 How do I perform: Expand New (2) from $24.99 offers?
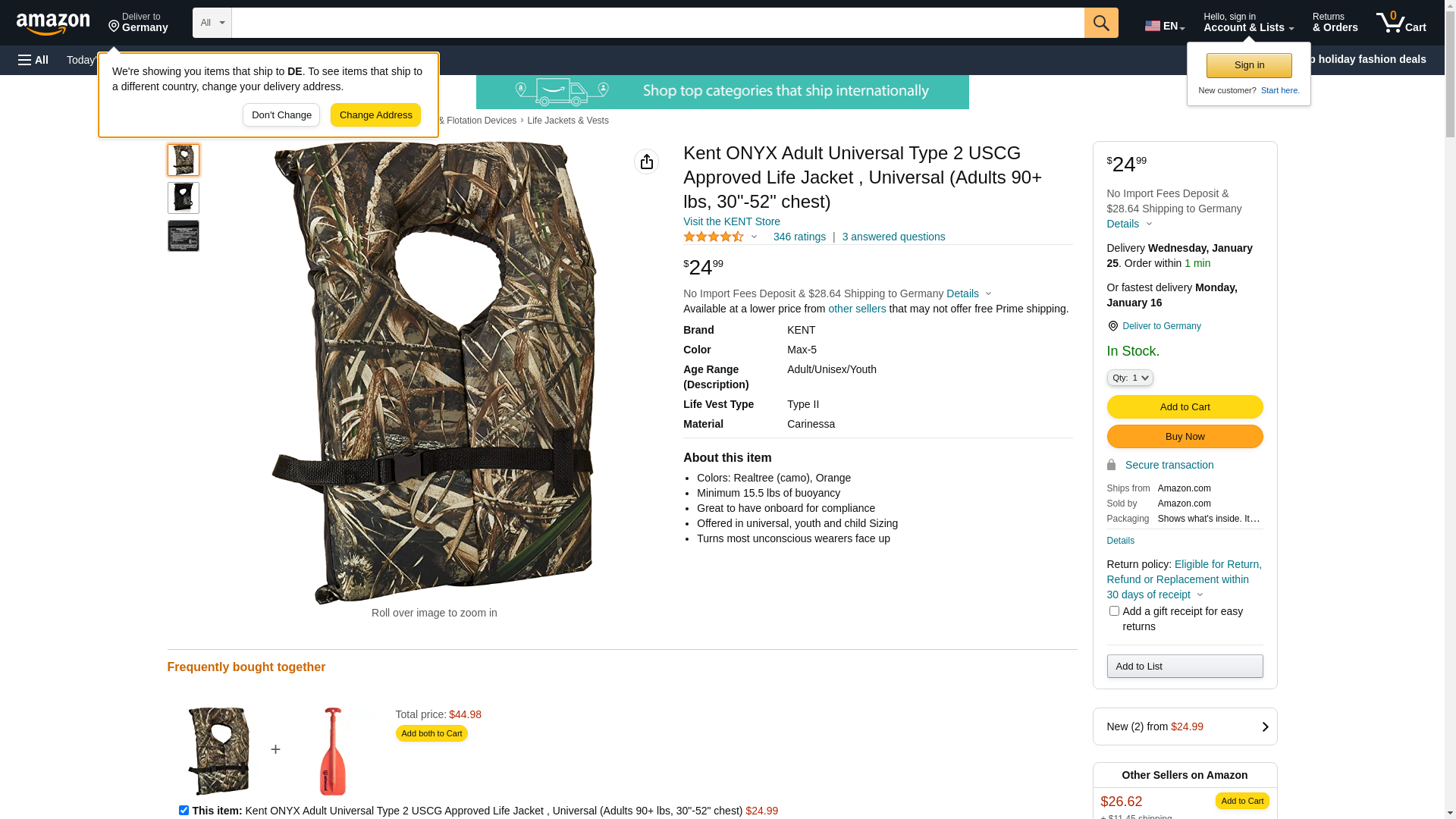click(x=1185, y=726)
